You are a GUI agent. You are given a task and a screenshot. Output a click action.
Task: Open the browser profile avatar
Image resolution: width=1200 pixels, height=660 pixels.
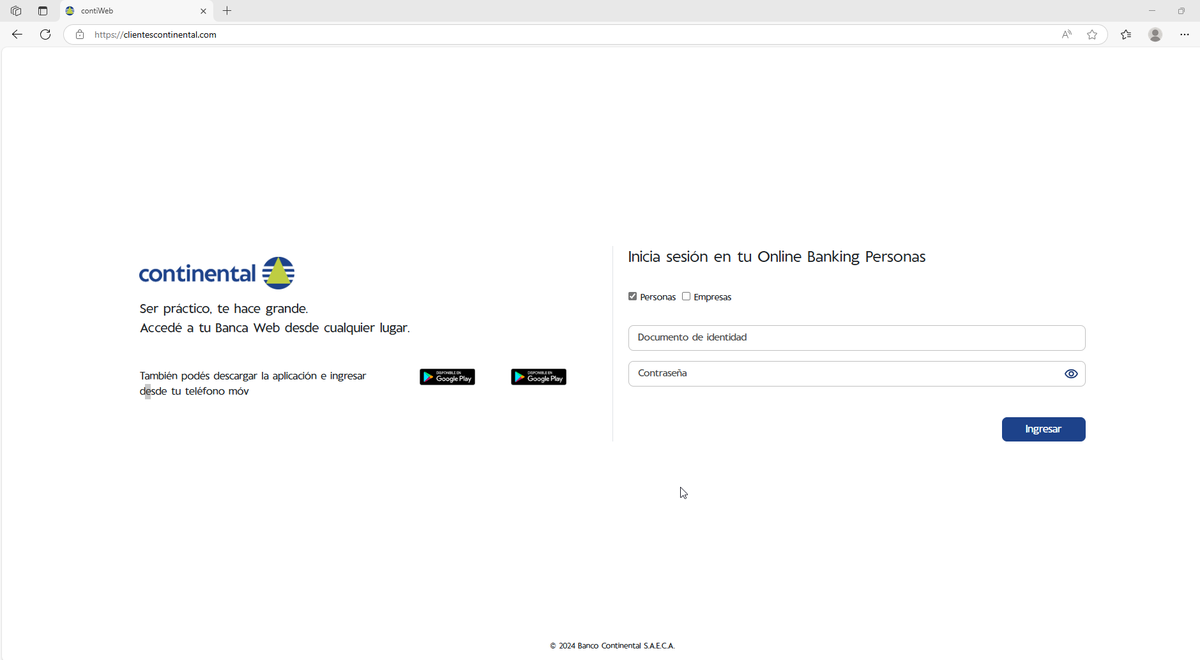pos(1155,34)
